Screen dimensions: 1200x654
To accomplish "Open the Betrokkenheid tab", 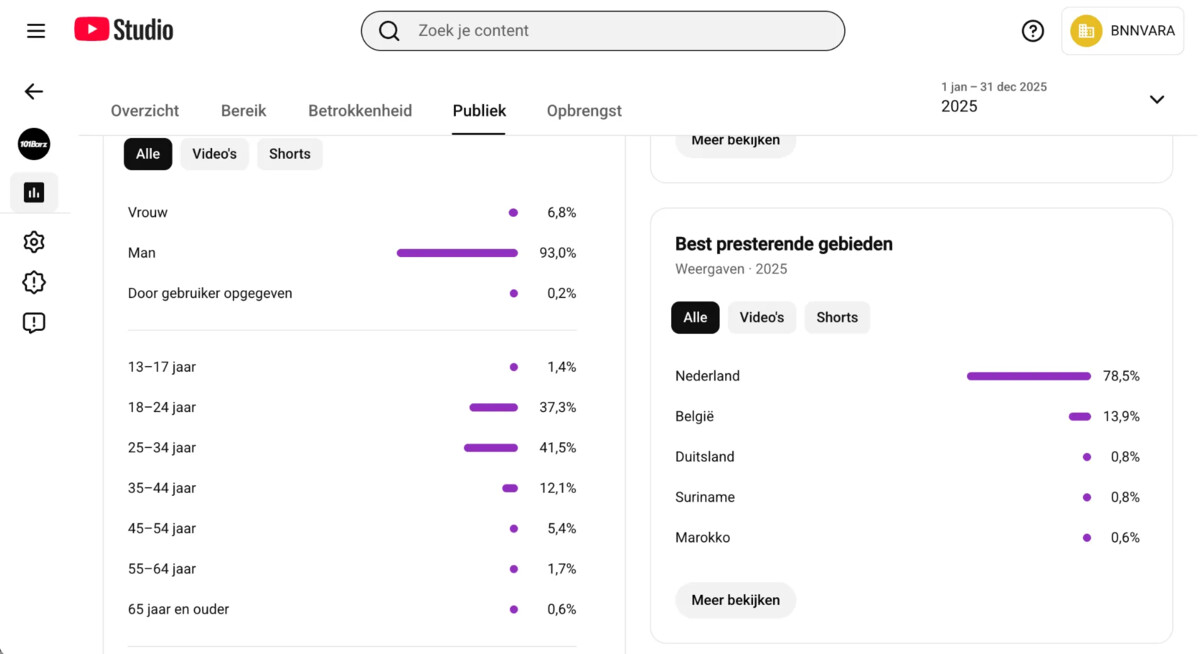I will (360, 111).
